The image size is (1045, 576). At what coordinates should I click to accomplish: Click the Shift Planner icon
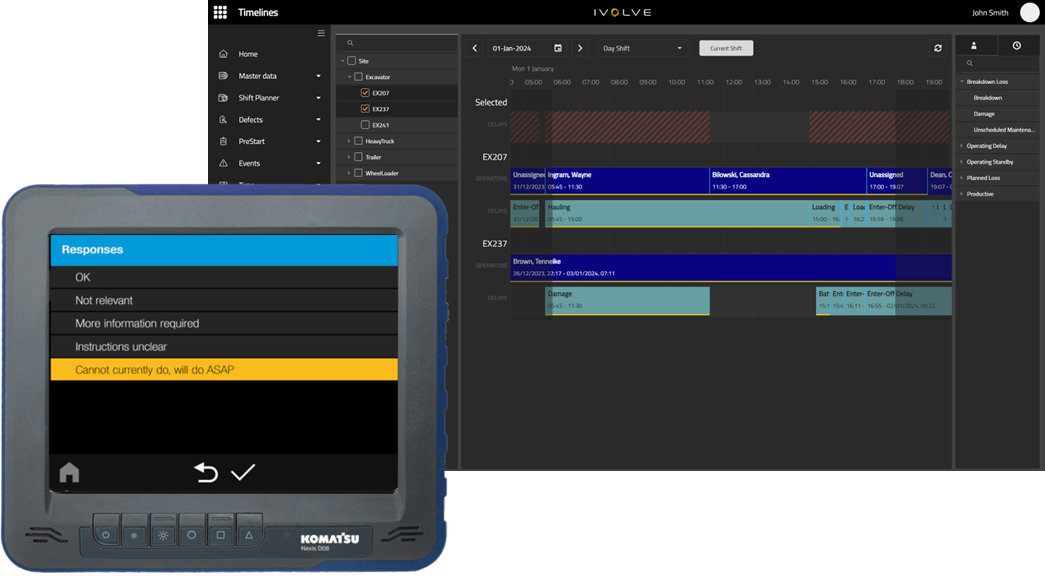click(223, 98)
